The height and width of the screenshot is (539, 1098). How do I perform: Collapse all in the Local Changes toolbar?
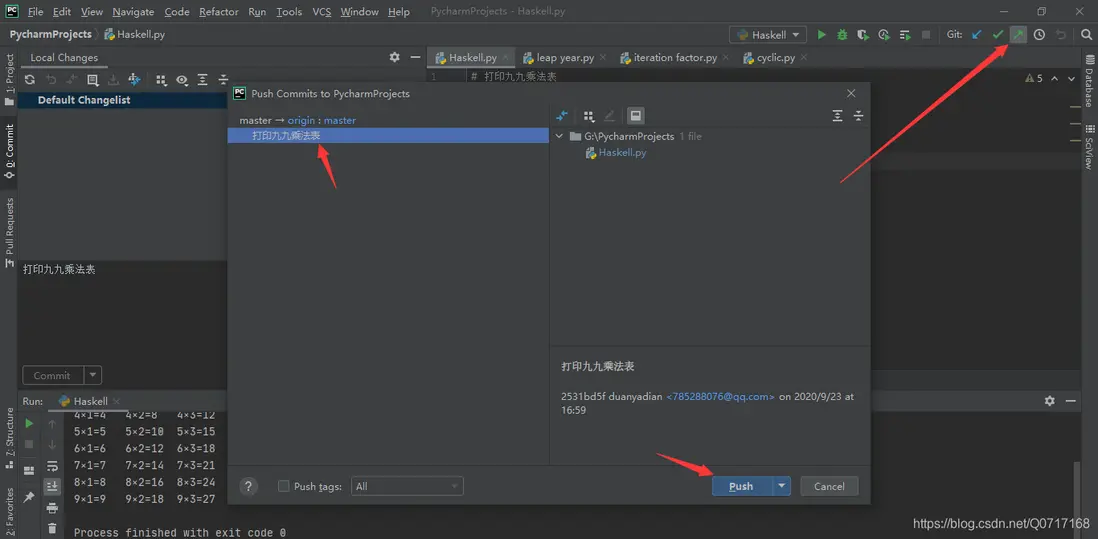[223, 80]
